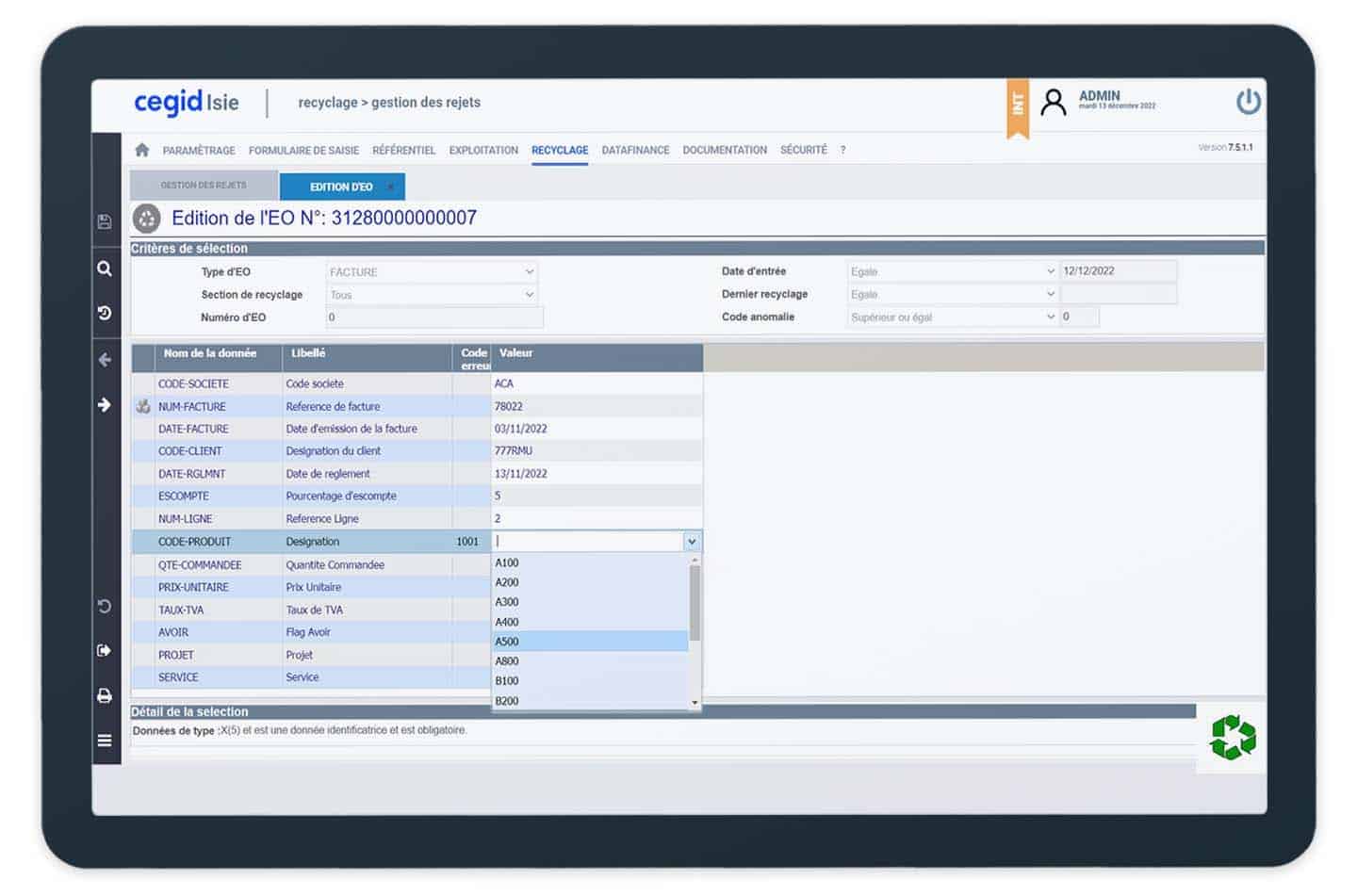Switch to the Gestion des rejets tab

204,186
